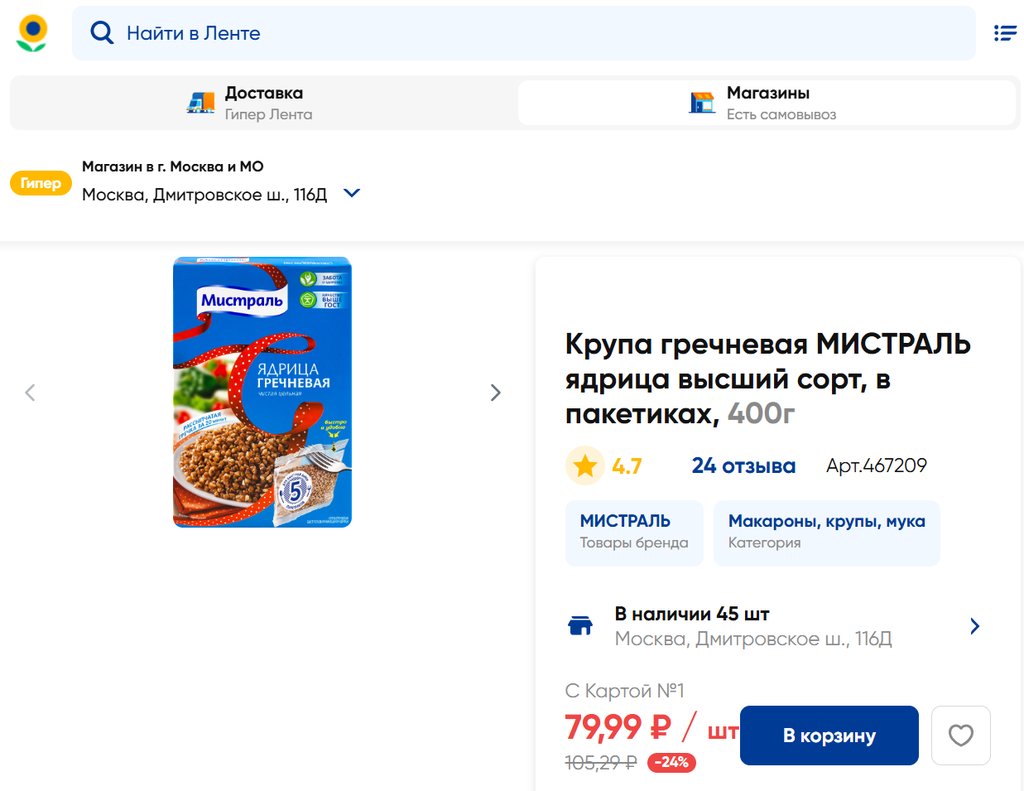This screenshot has width=1024, height=791.
Task: Show the previous product image
Action: [x=30, y=393]
